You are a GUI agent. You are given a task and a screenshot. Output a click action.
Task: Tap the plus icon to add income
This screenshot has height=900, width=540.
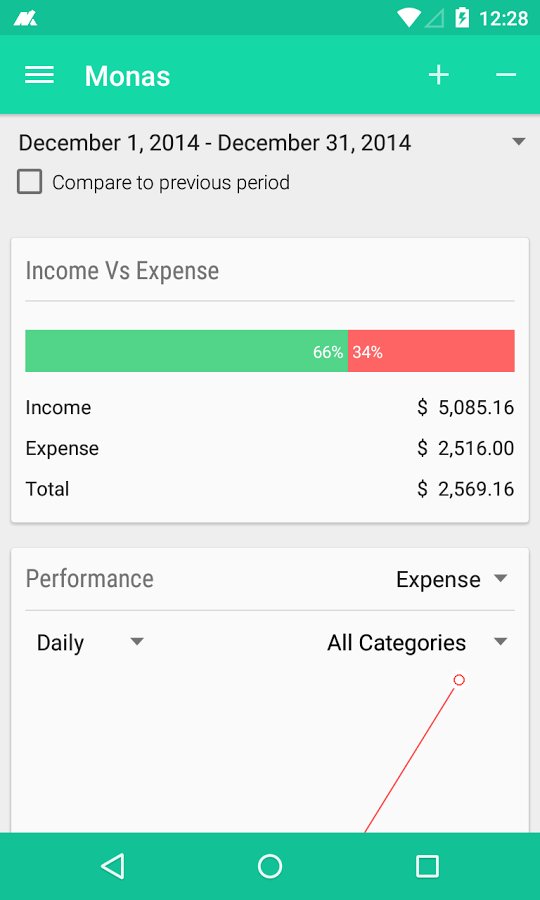[438, 75]
